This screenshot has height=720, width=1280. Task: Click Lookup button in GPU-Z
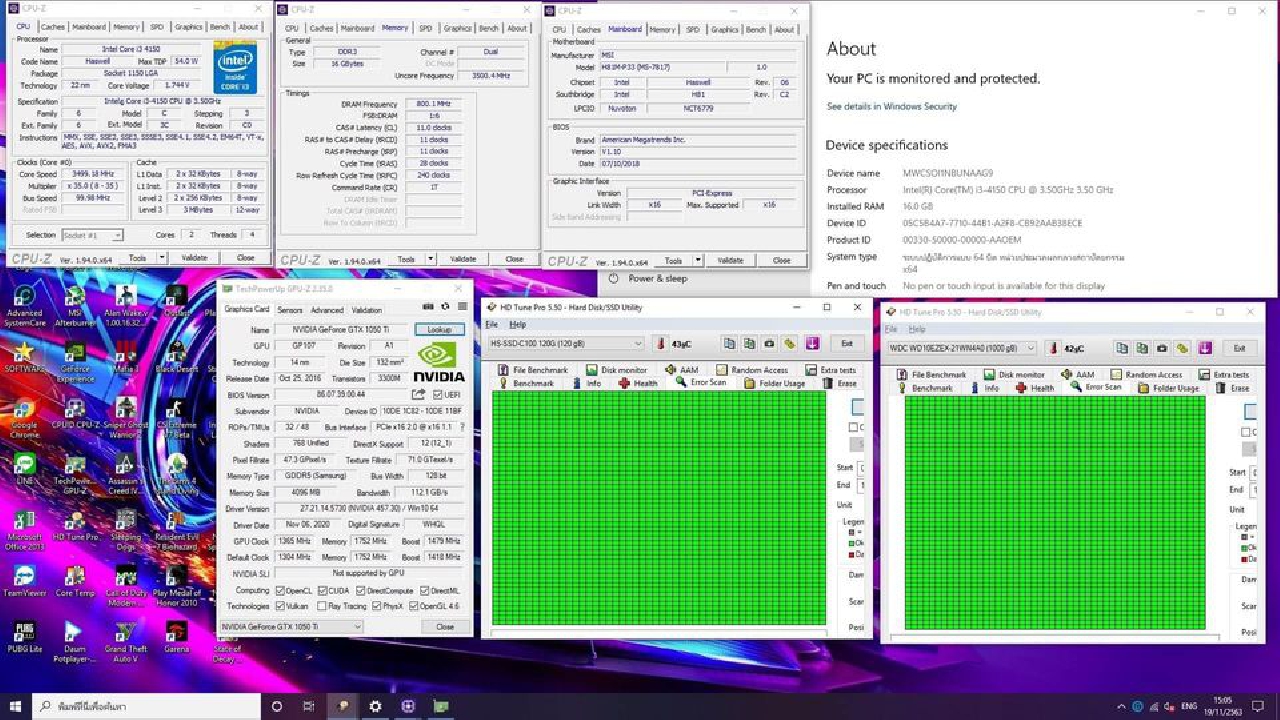pos(440,329)
